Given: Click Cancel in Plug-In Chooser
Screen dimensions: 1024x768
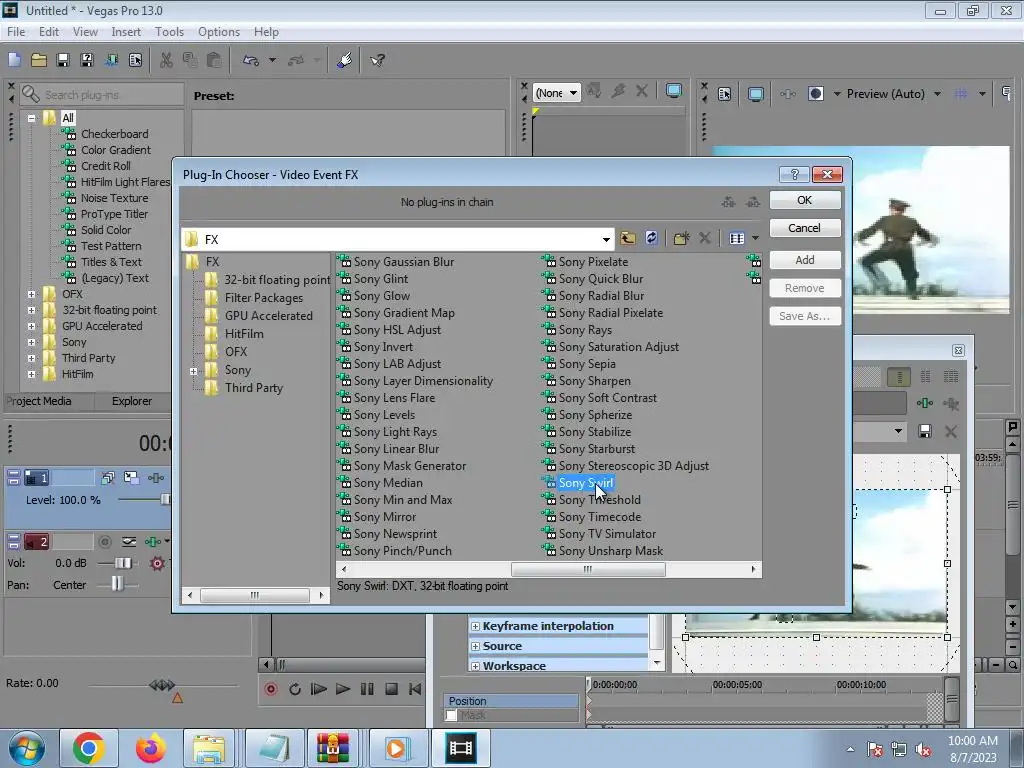Looking at the screenshot, I should pyautogui.click(x=805, y=228).
